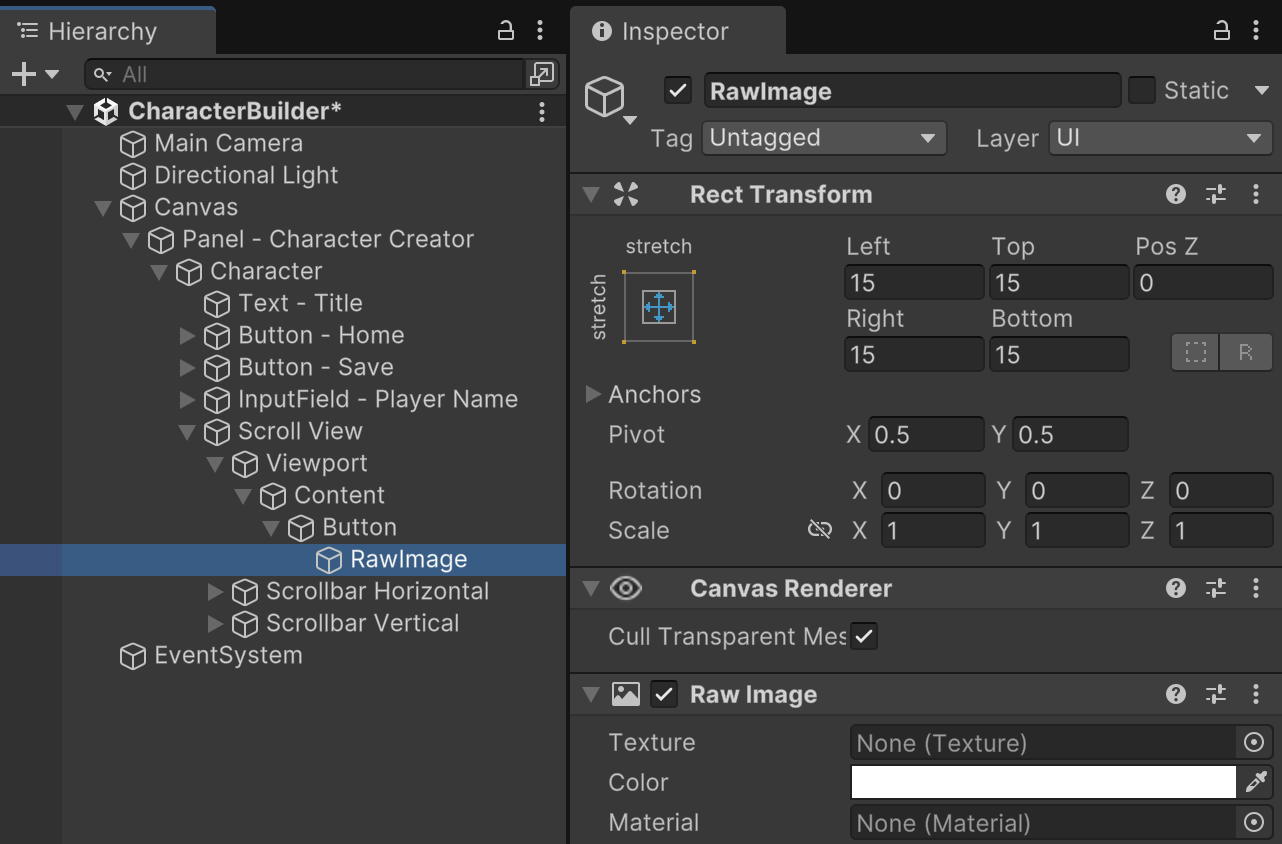Enable the Static checkbox

pos(1141,91)
